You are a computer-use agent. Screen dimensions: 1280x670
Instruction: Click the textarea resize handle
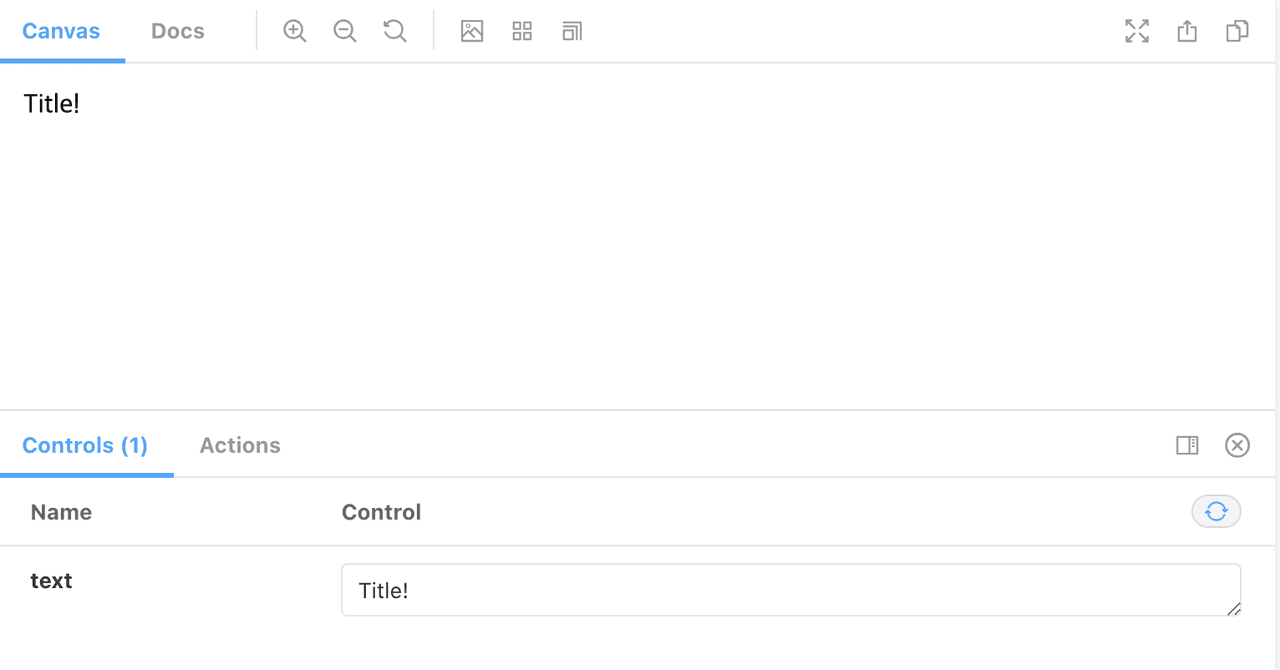[x=1234, y=608]
